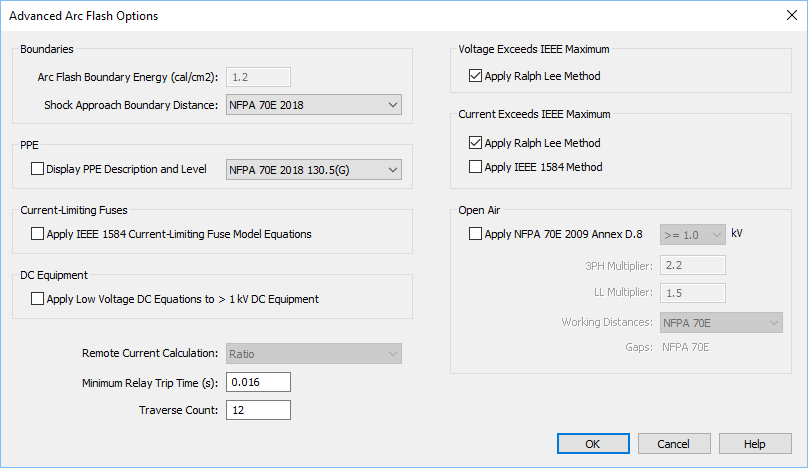Image resolution: width=808 pixels, height=468 pixels.
Task: Click the Traverse Count input field
Action: [x=258, y=410]
